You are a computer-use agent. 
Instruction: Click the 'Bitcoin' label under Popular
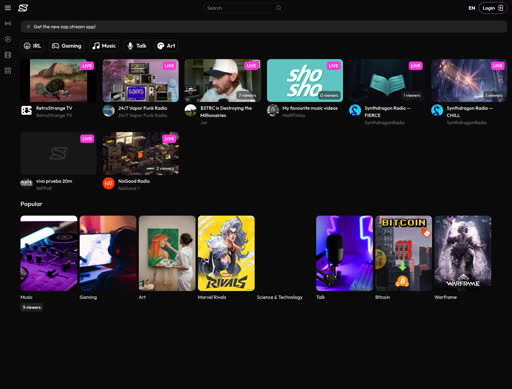pos(382,297)
